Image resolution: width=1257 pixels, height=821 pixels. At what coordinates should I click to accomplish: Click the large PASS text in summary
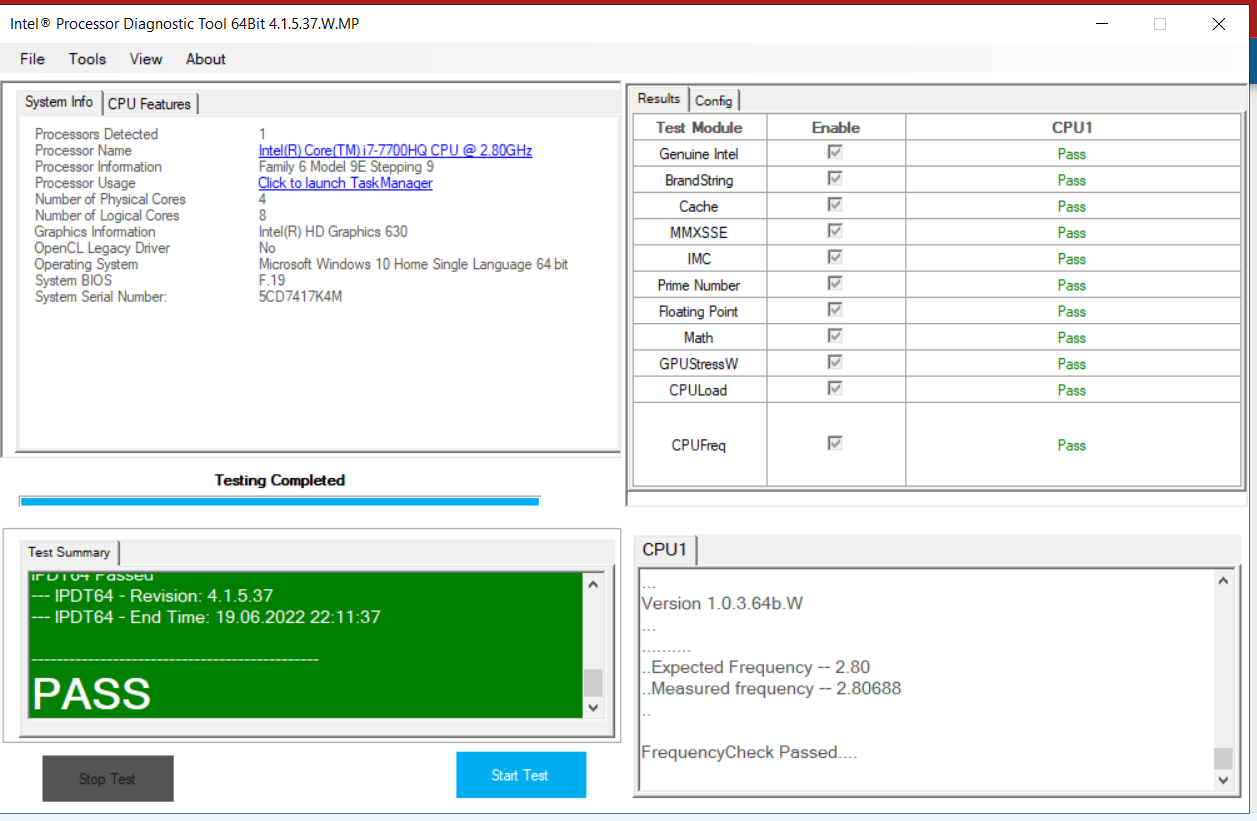pyautogui.click(x=92, y=694)
